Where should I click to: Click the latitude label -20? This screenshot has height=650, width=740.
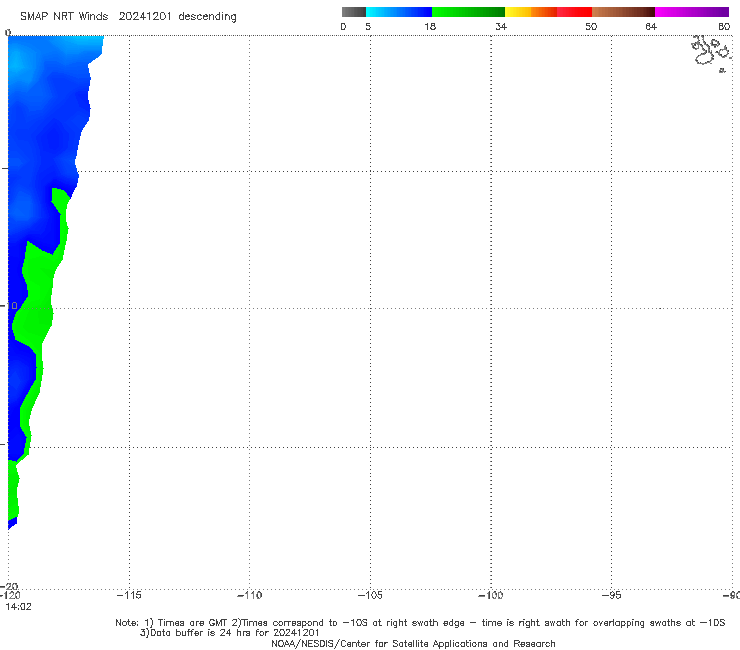tap(9, 587)
